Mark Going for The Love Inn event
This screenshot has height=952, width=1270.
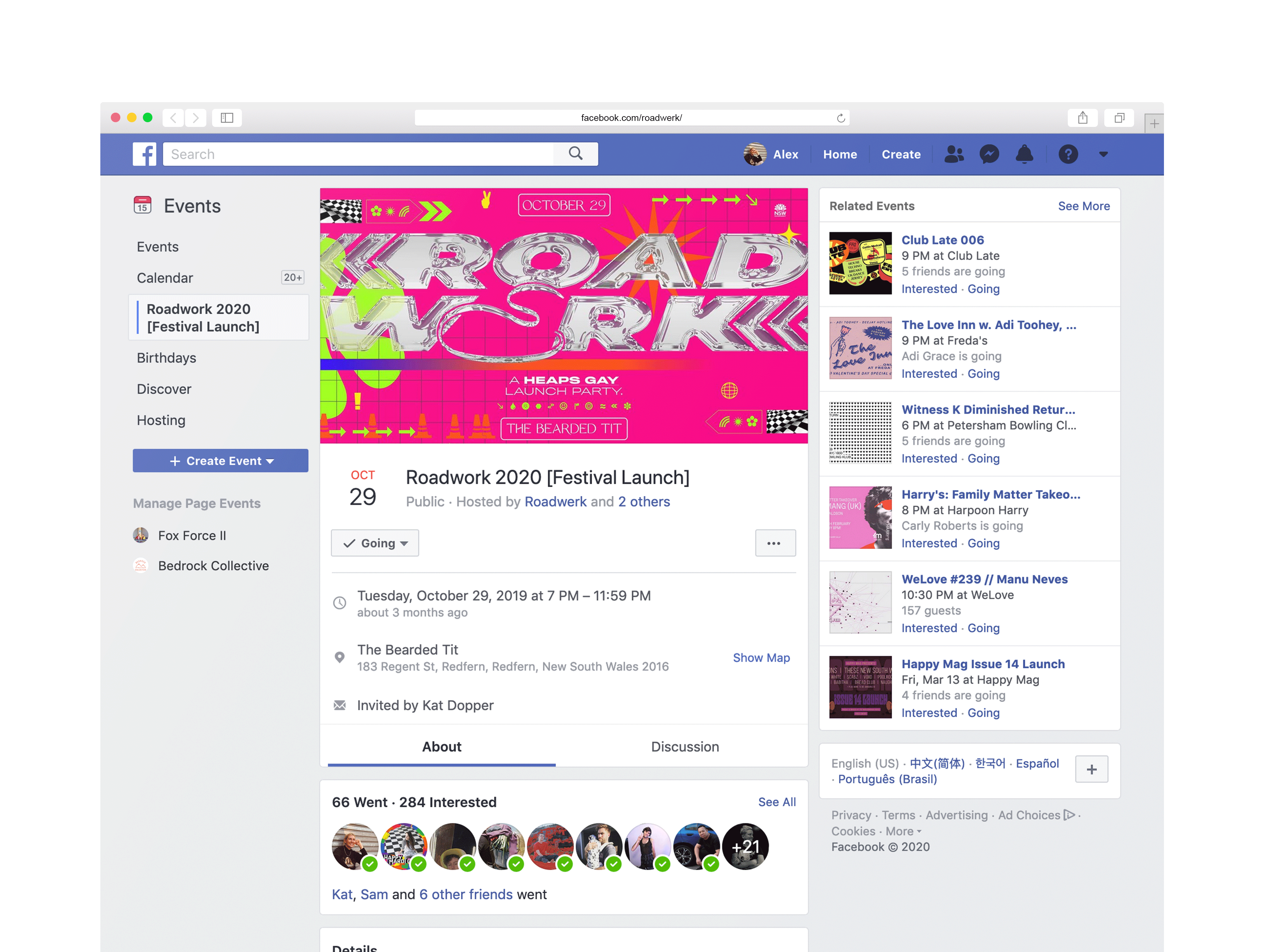click(x=984, y=374)
